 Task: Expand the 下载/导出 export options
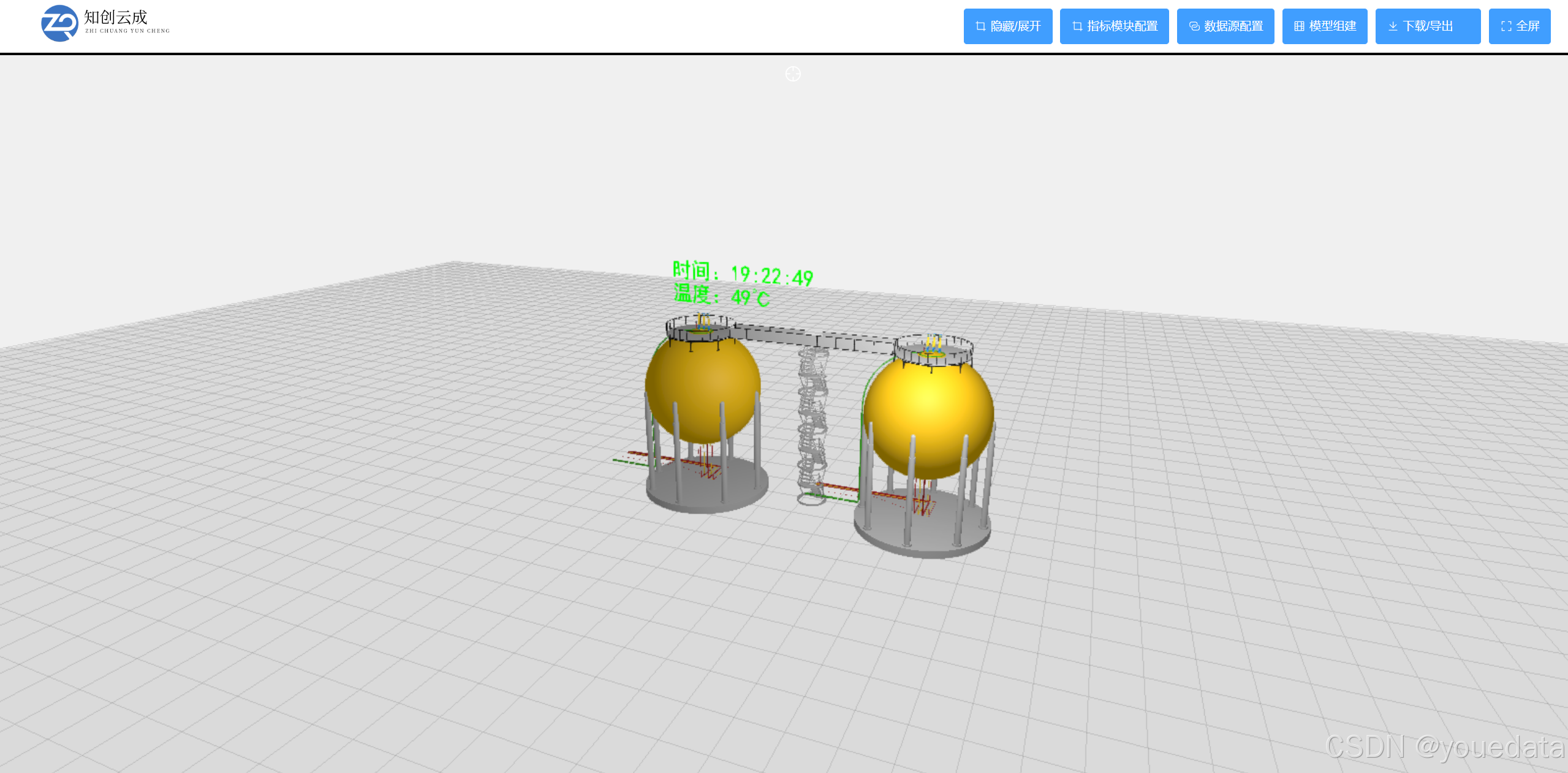click(x=1428, y=26)
